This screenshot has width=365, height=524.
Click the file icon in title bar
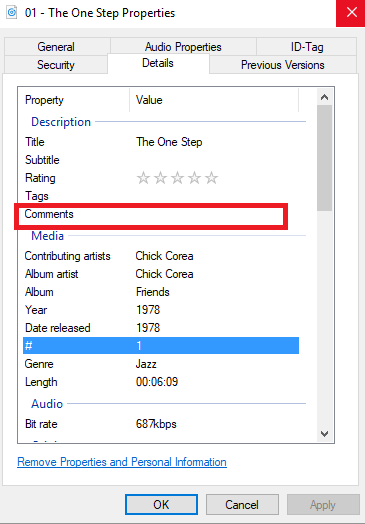(x=12, y=13)
